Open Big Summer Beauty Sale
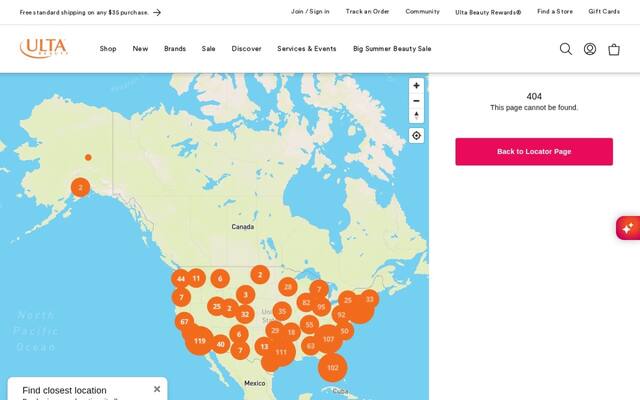The height and width of the screenshot is (400, 640). pyautogui.click(x=392, y=49)
